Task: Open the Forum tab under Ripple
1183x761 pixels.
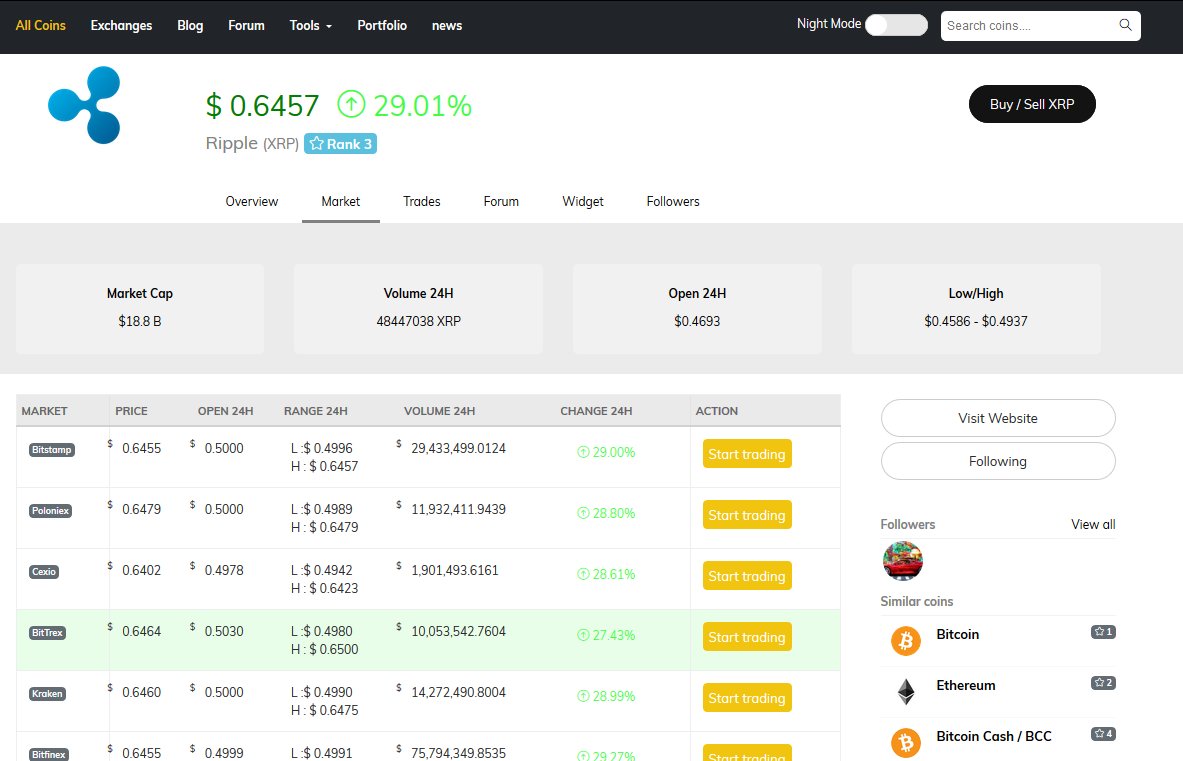Action: click(501, 201)
